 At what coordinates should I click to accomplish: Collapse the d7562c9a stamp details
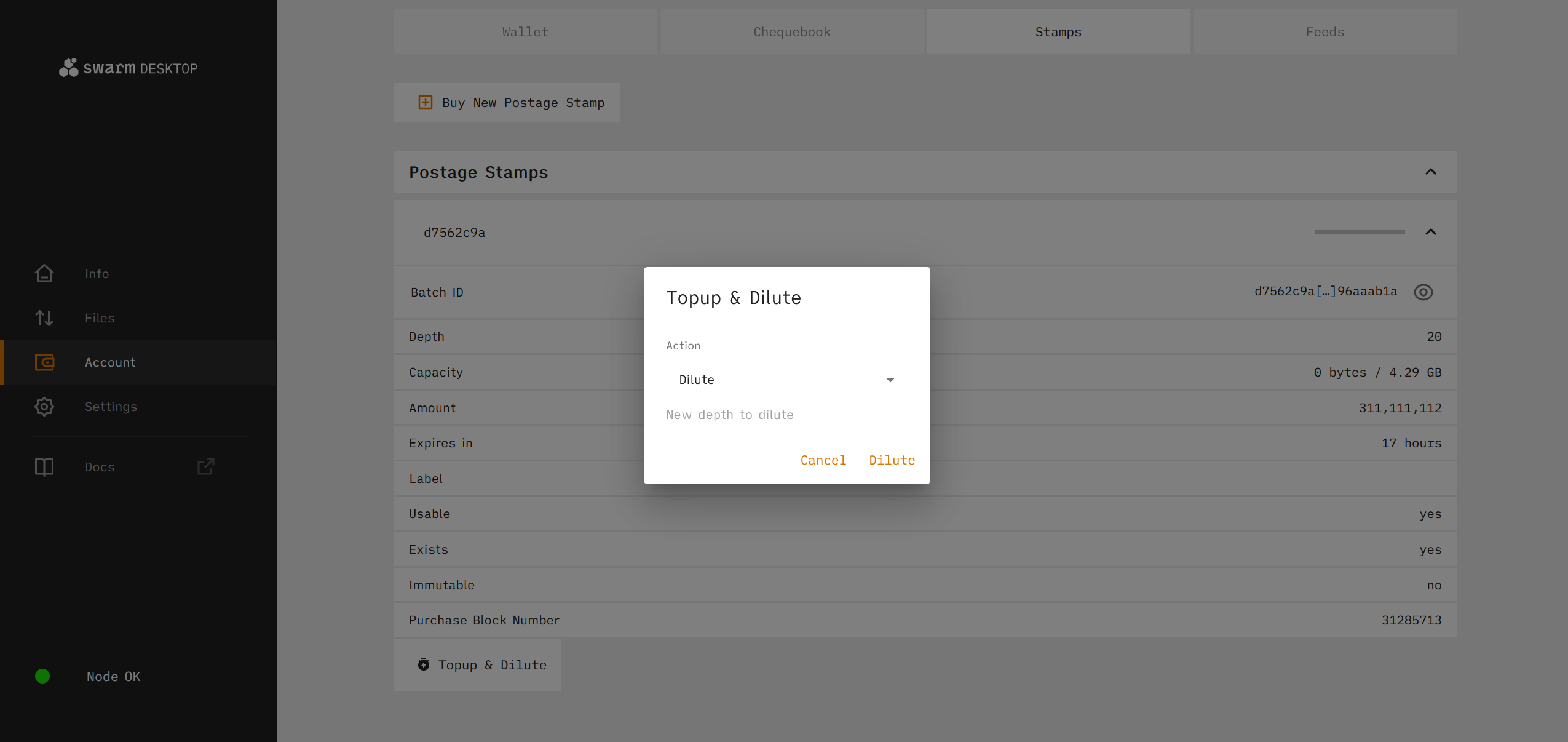pos(1431,232)
